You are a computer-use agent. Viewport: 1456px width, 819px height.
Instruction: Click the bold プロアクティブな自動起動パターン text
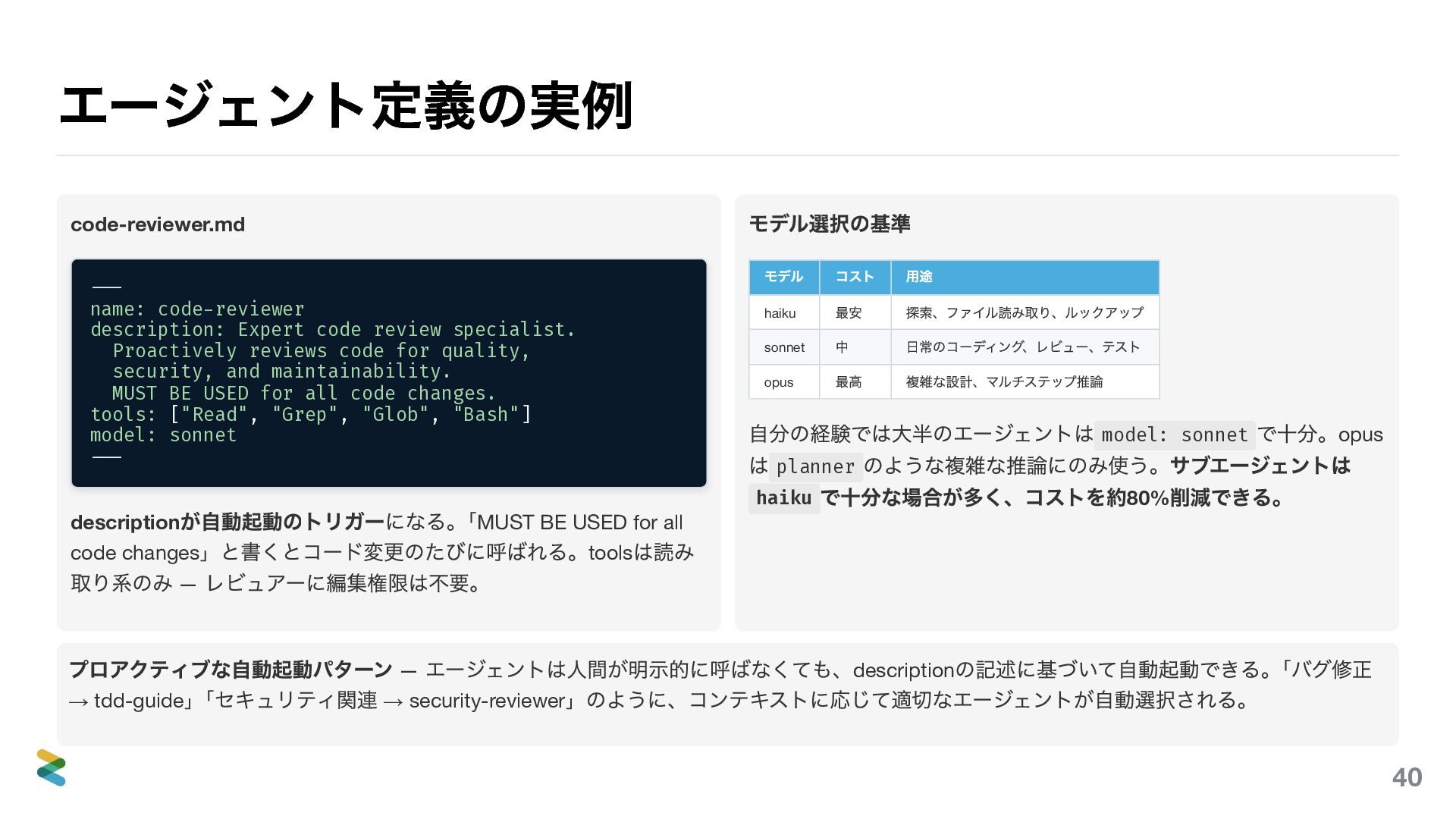(231, 670)
